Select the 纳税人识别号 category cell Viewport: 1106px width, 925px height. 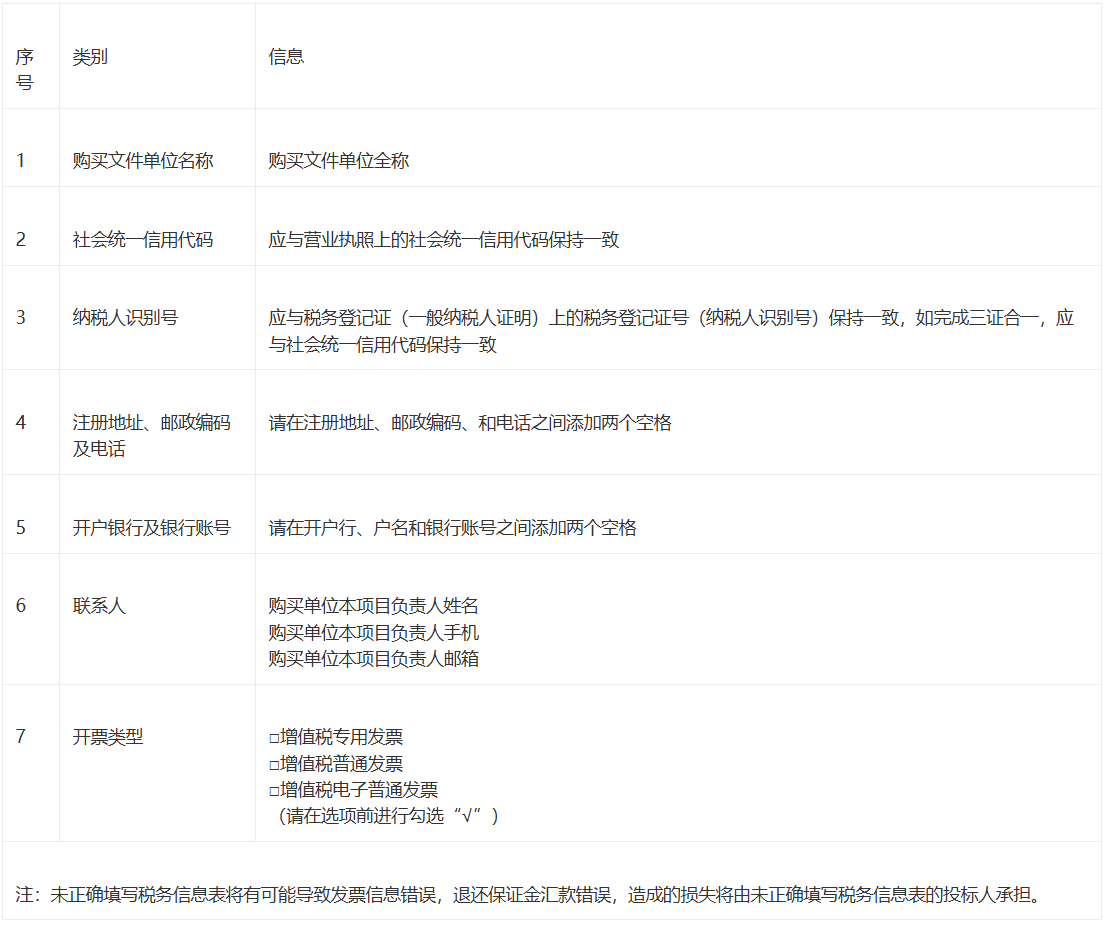point(126,318)
